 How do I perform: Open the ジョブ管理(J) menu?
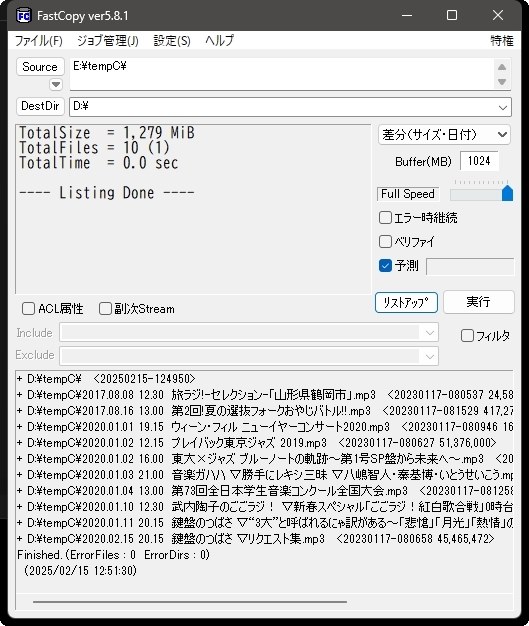108,40
